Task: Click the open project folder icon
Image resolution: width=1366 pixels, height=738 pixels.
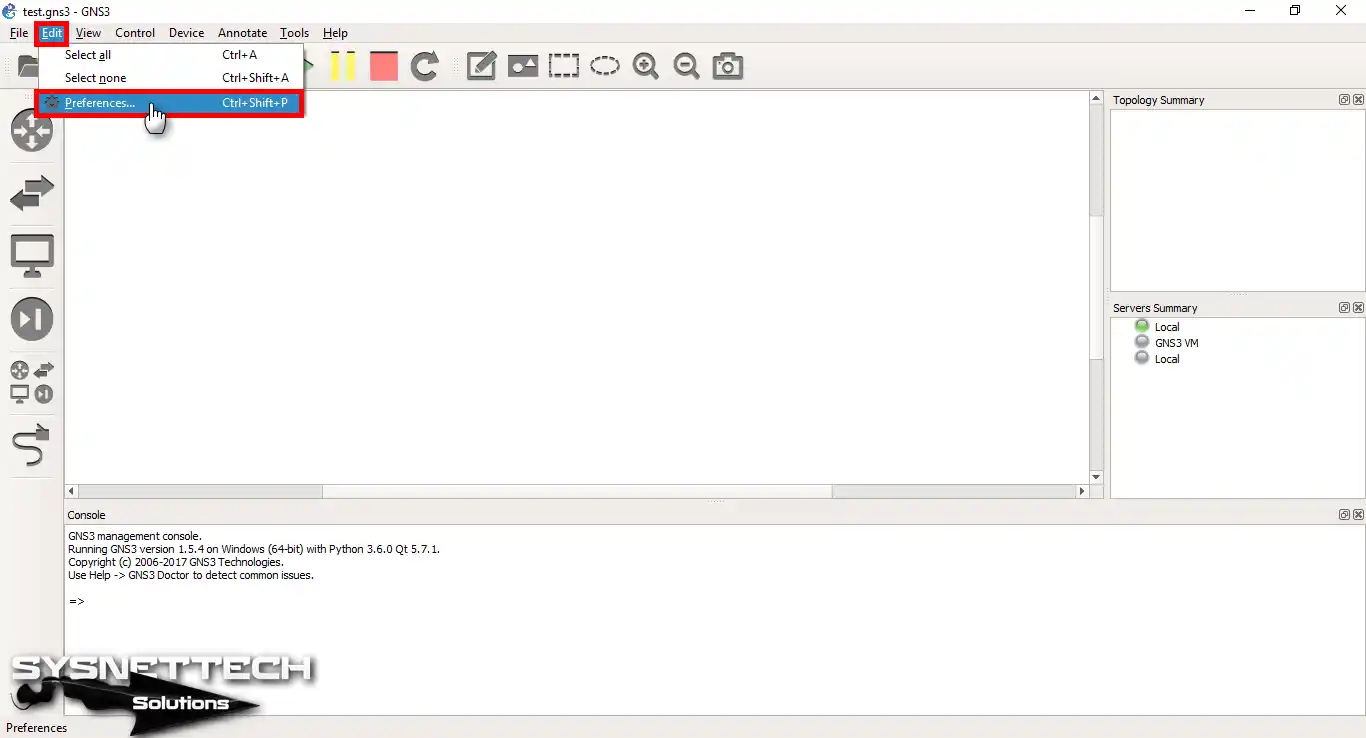Action: point(28,66)
